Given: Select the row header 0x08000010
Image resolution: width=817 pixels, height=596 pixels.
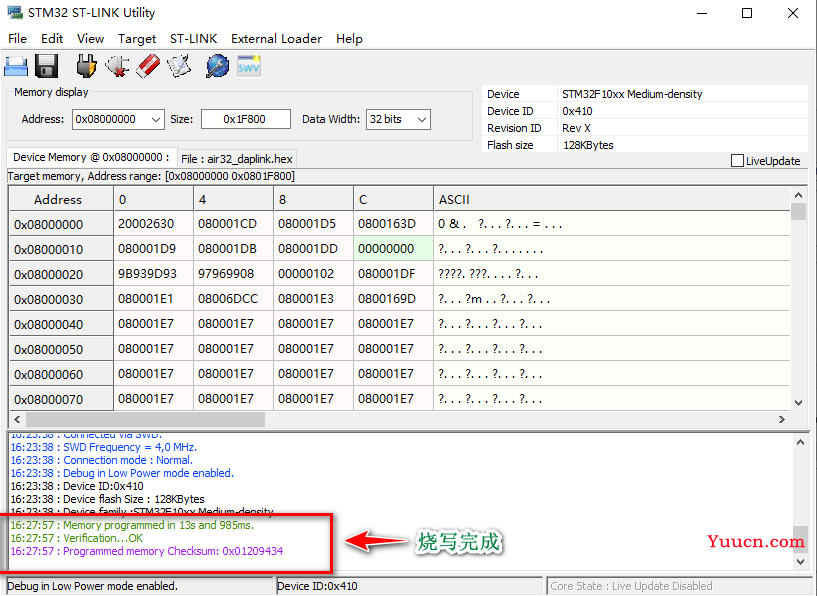Looking at the screenshot, I should (x=61, y=249).
